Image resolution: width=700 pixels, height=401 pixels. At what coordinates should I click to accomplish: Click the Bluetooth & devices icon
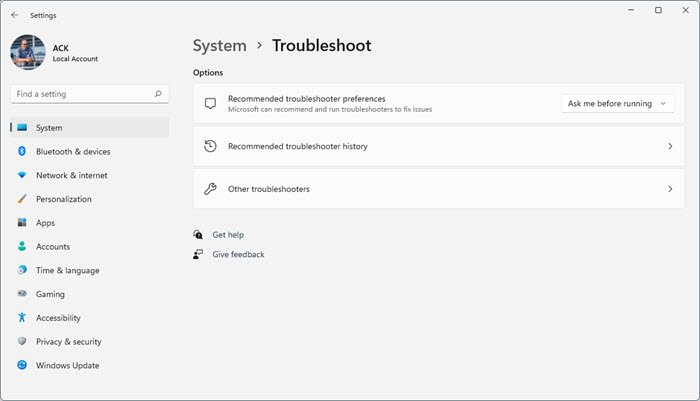21,152
